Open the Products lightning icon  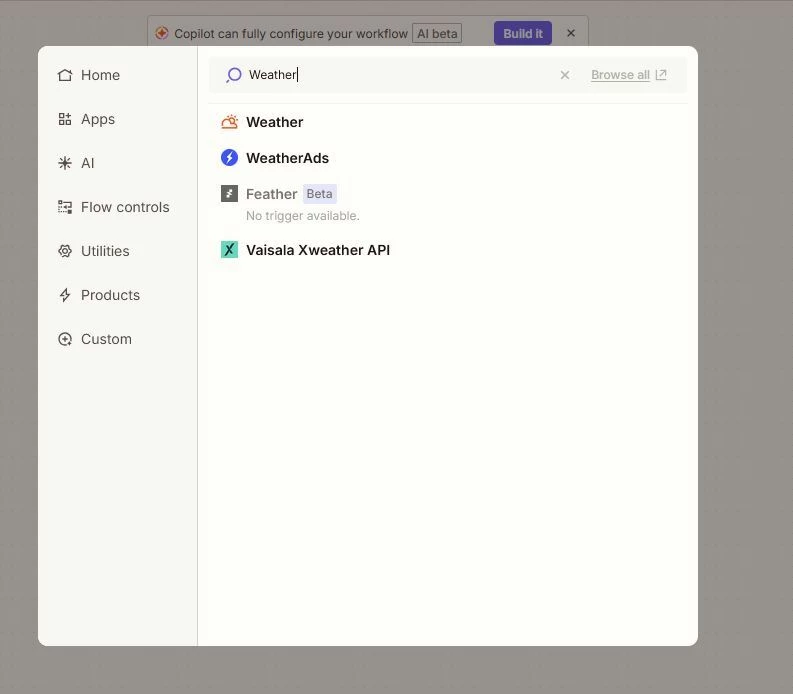pos(65,295)
